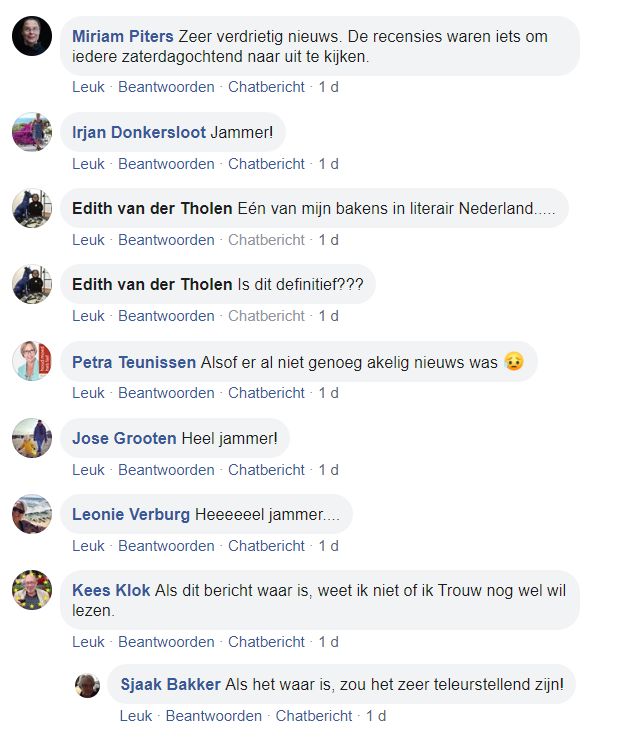Click Chatbericht under Jose Grooten's comment
The image size is (620, 737).
coord(266,470)
